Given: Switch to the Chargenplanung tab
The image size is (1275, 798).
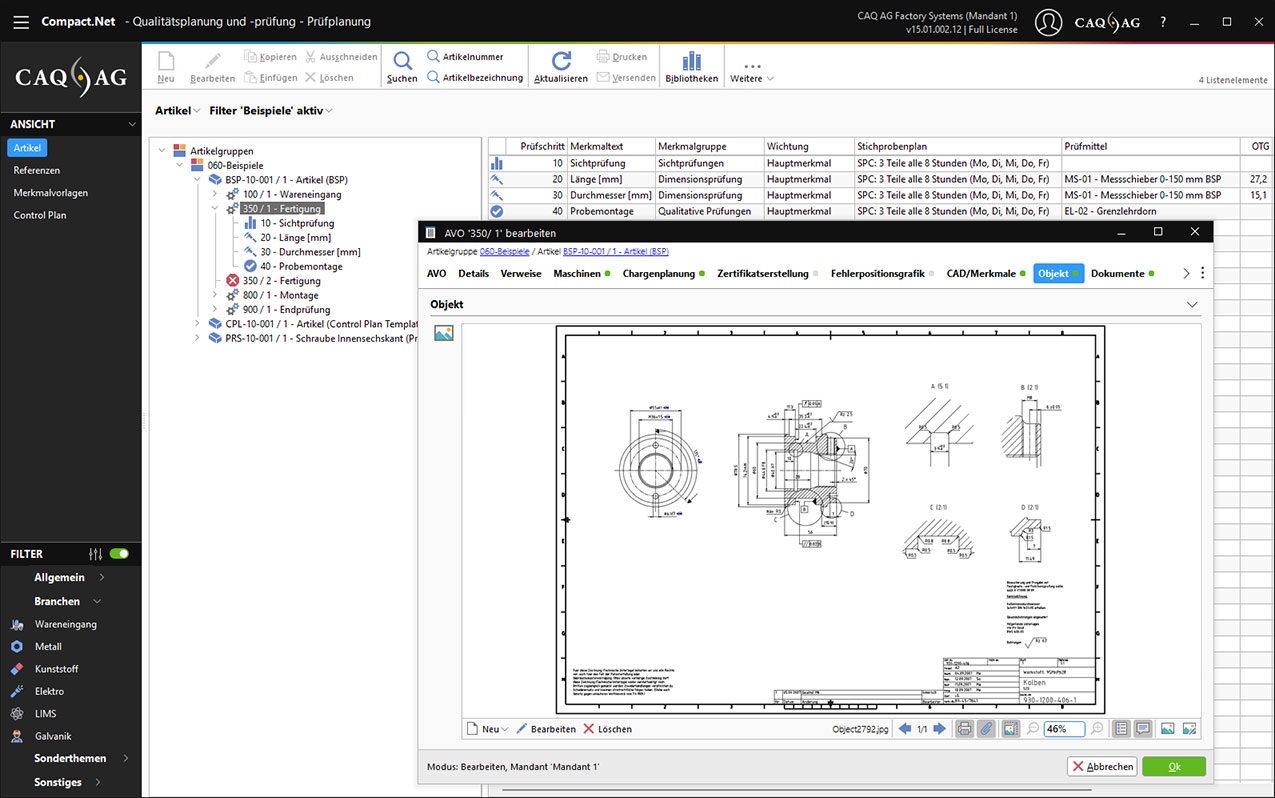Looking at the screenshot, I should pos(658,273).
